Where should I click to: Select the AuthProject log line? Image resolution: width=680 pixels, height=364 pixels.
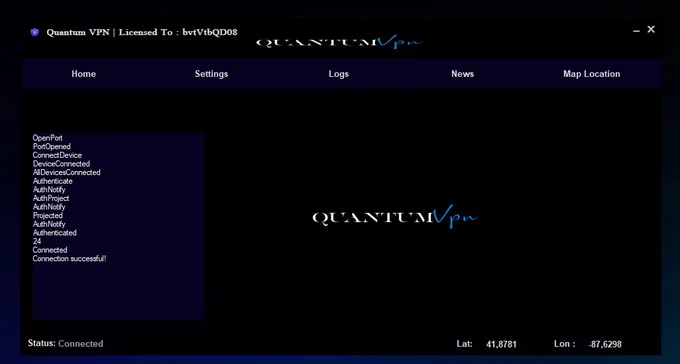51,198
